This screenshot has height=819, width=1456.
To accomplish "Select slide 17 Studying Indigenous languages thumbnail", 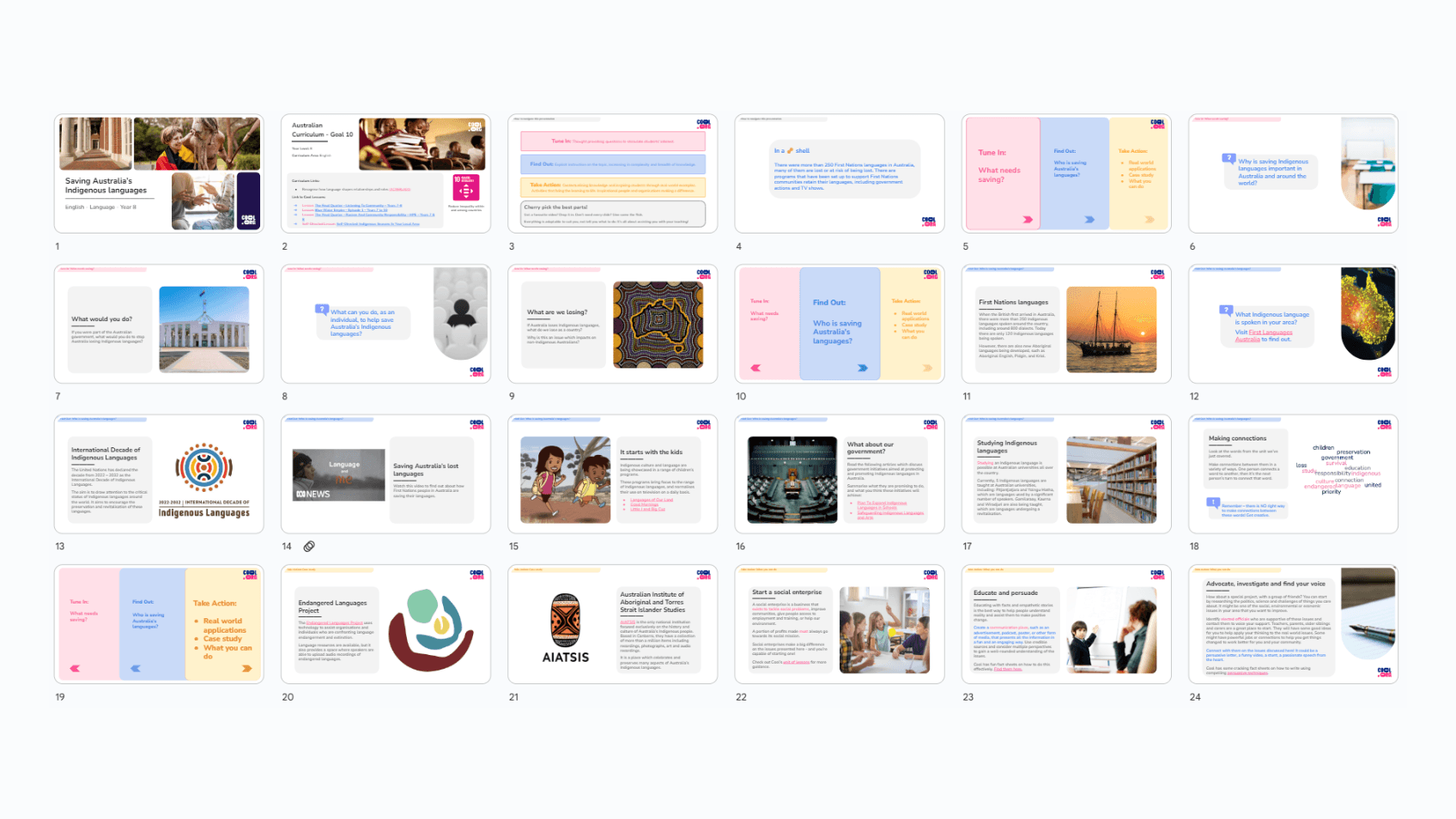I will (1065, 473).
